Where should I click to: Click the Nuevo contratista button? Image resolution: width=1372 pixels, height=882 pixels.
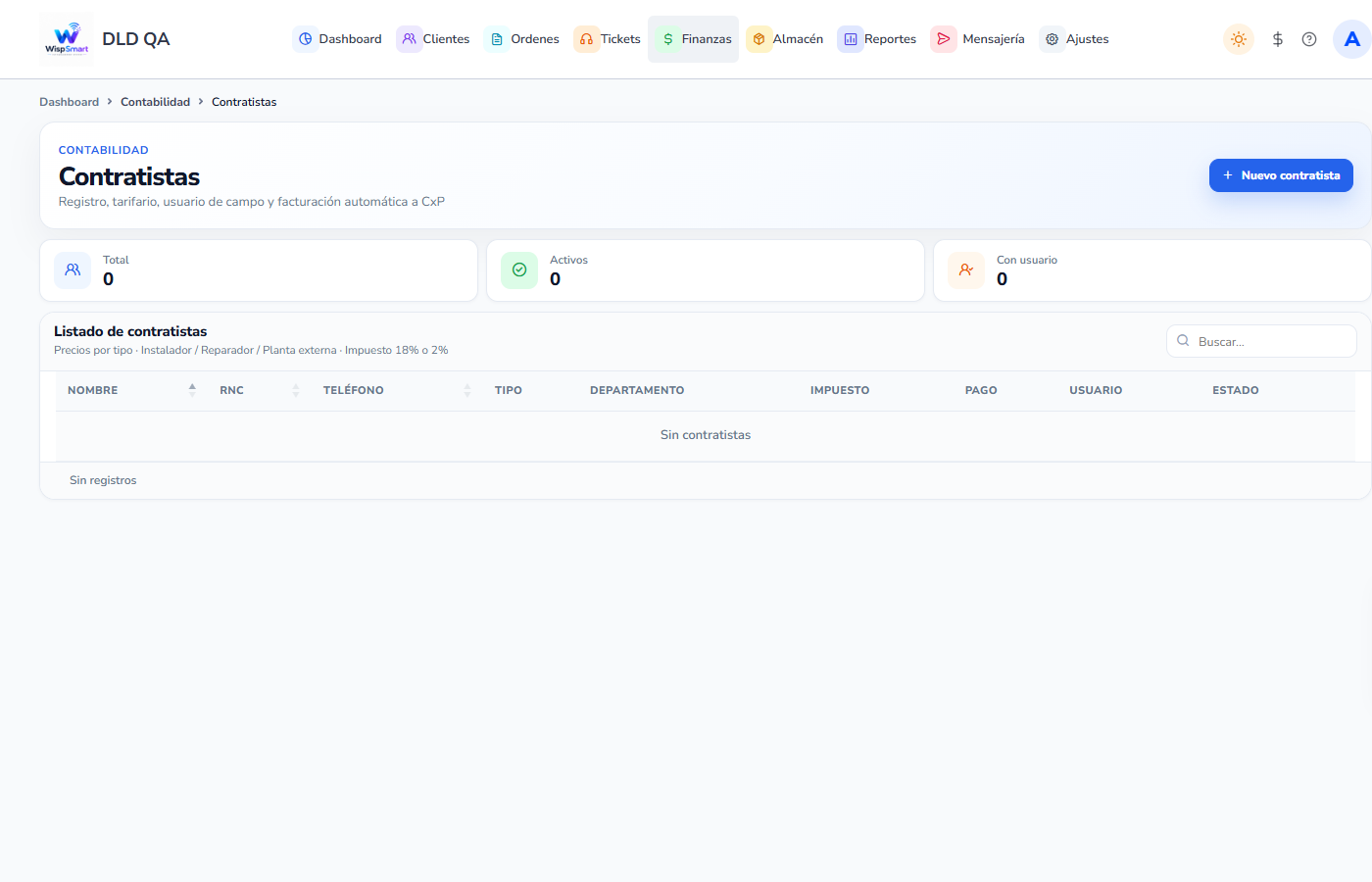1281,175
